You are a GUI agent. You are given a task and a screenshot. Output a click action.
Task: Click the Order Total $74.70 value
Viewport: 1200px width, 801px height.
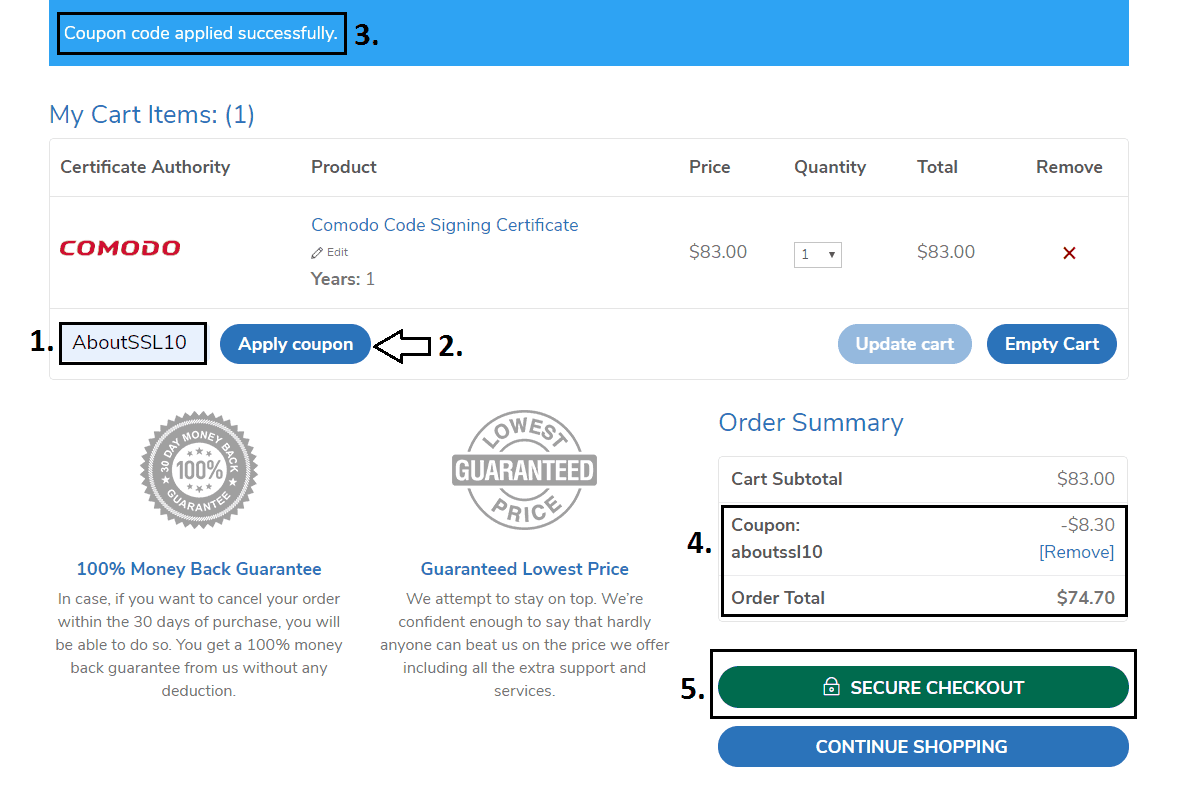point(1086,598)
